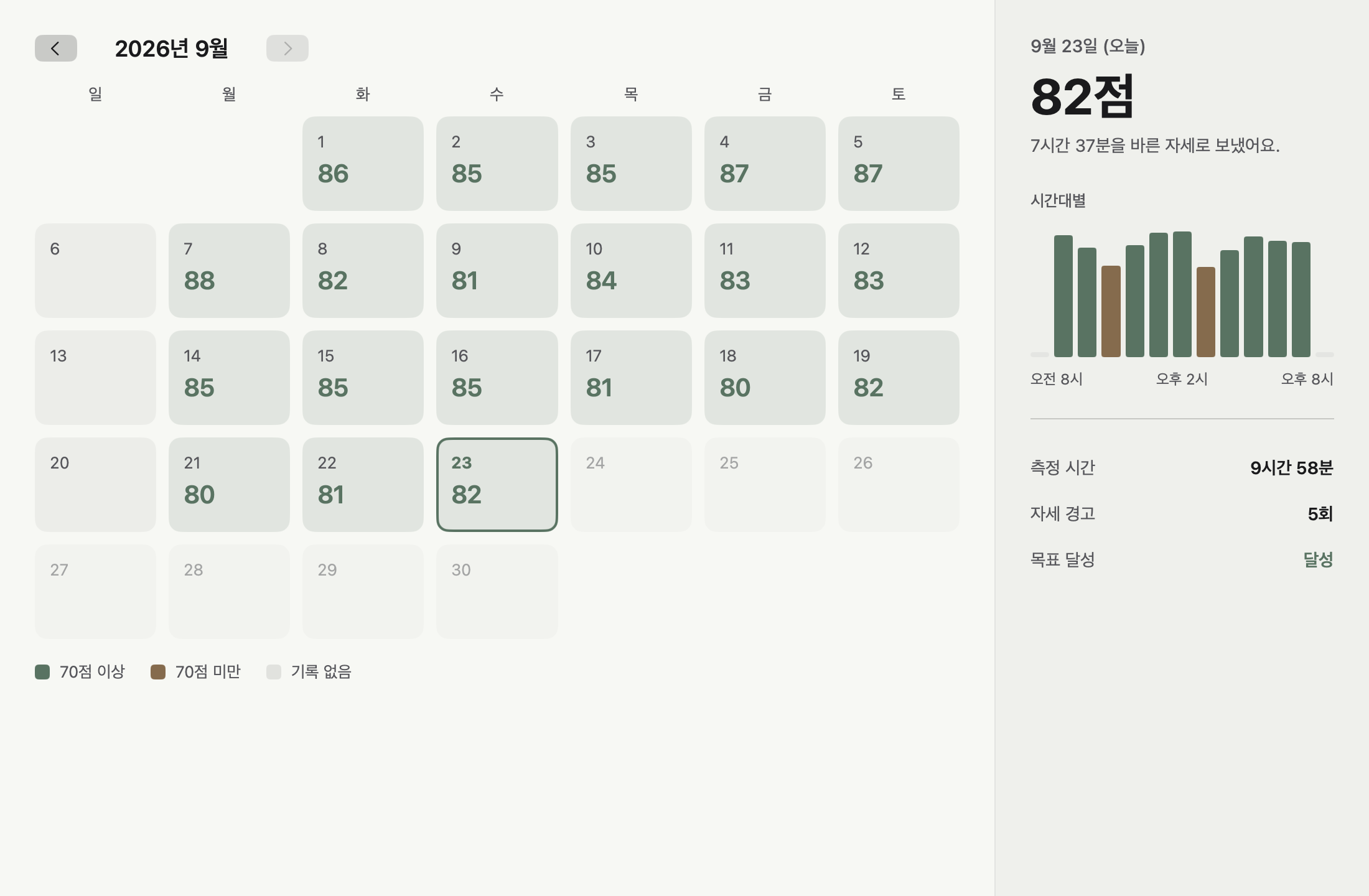Open day 14 with score 85
Screen dimensions: 1369x896
coord(229,378)
